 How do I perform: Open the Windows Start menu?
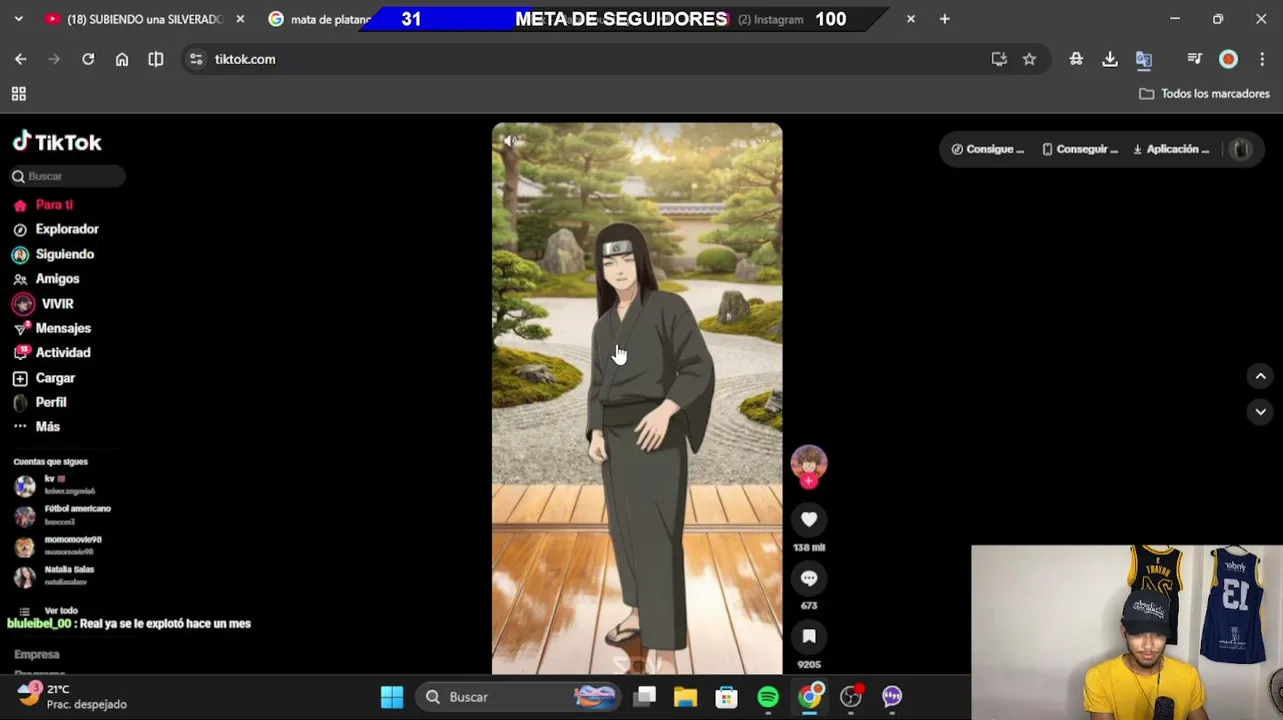392,697
